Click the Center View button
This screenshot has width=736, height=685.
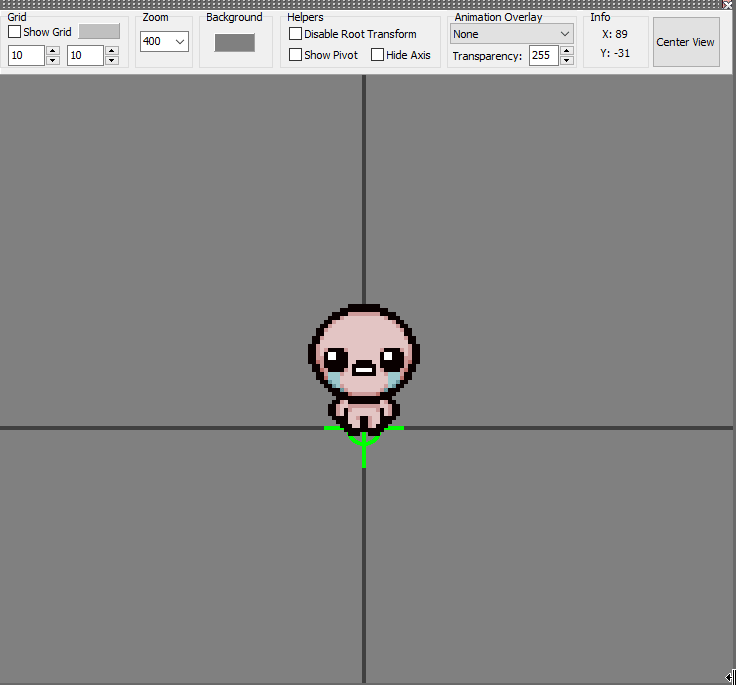[x=686, y=42]
